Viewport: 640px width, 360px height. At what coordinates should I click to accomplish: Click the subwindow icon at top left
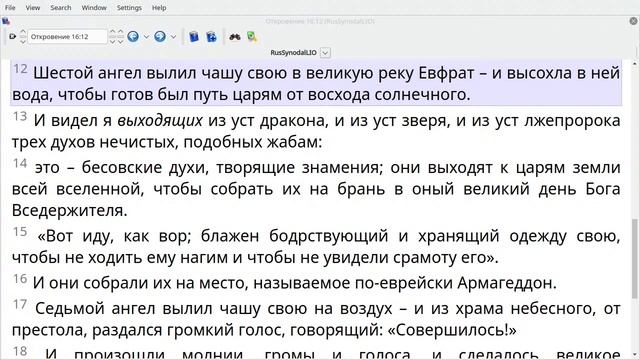tap(6, 21)
